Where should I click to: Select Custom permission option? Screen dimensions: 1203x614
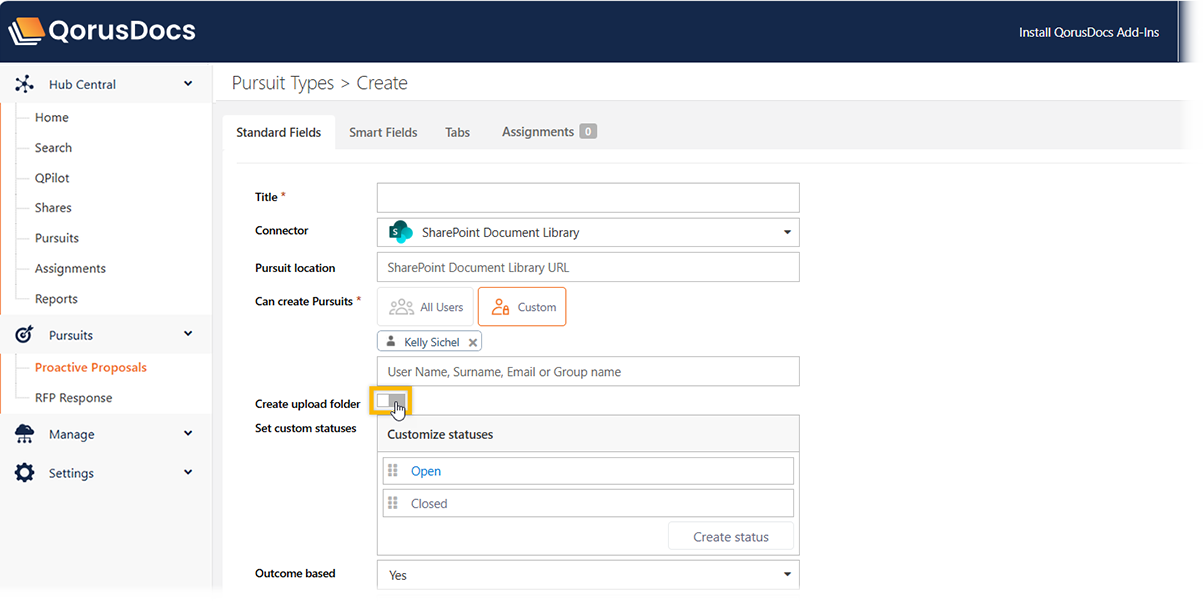pos(522,307)
